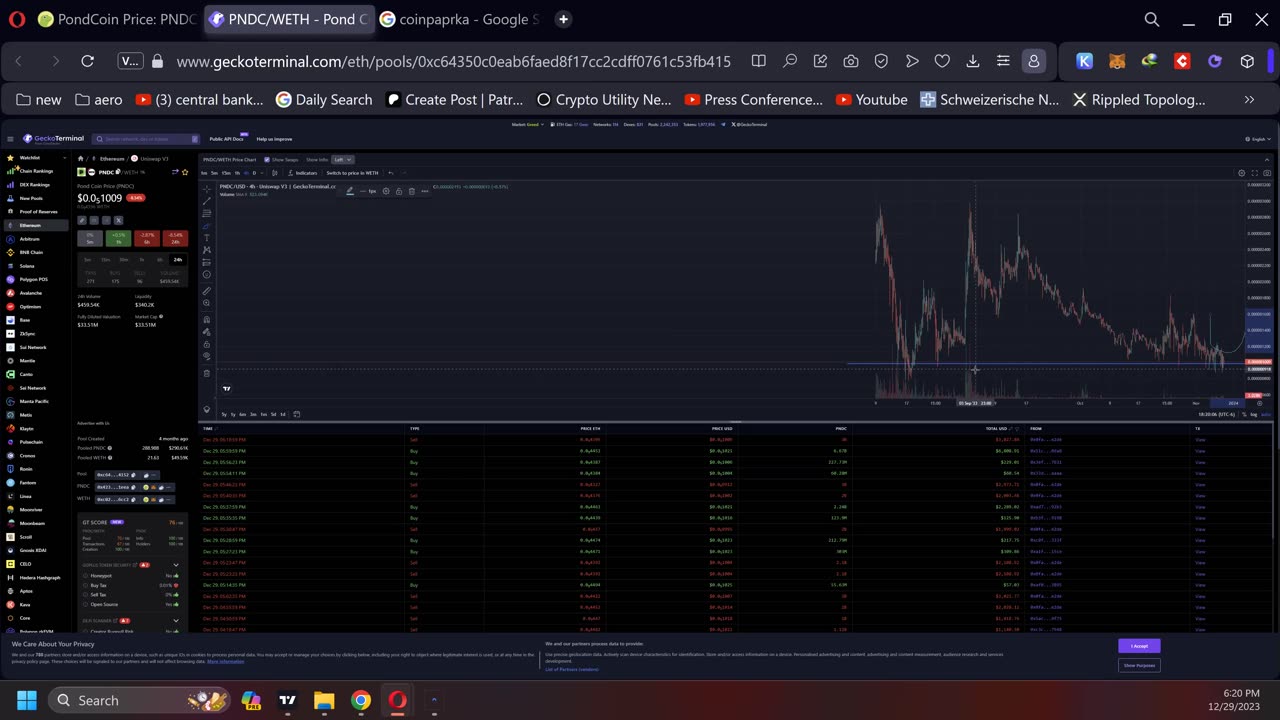Screen dimensions: 1280x720
Task: Select the chart zoom-in tool
Action: pos(207,303)
